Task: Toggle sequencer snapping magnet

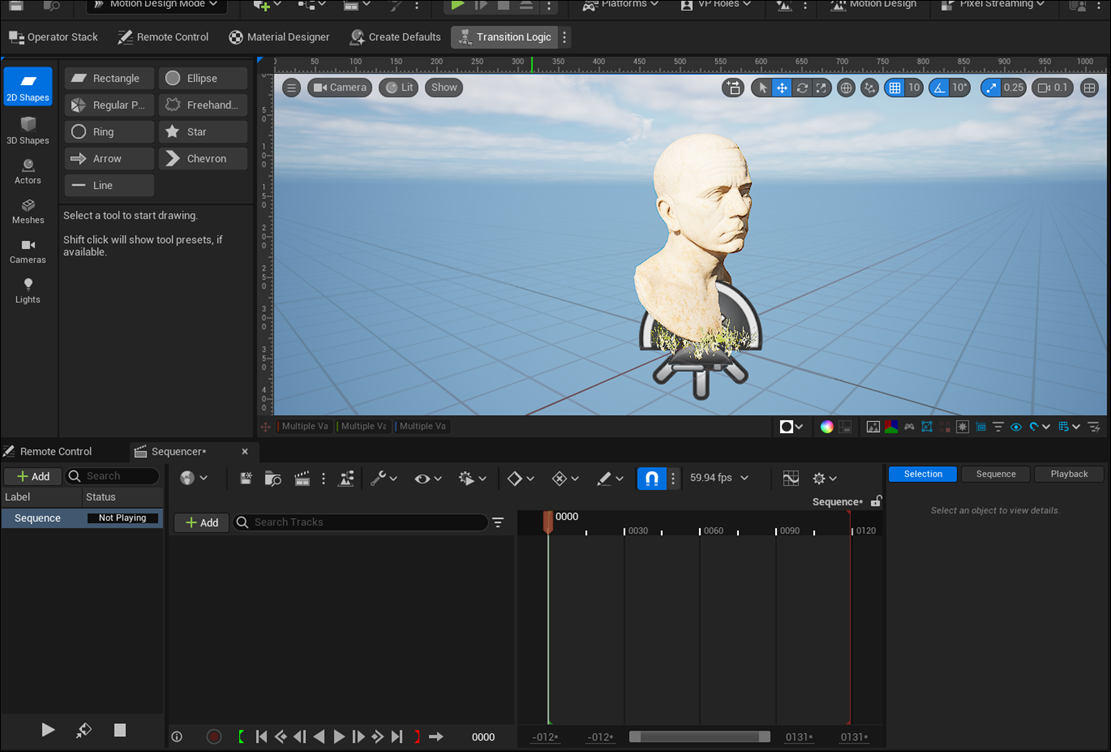Action: [x=651, y=479]
